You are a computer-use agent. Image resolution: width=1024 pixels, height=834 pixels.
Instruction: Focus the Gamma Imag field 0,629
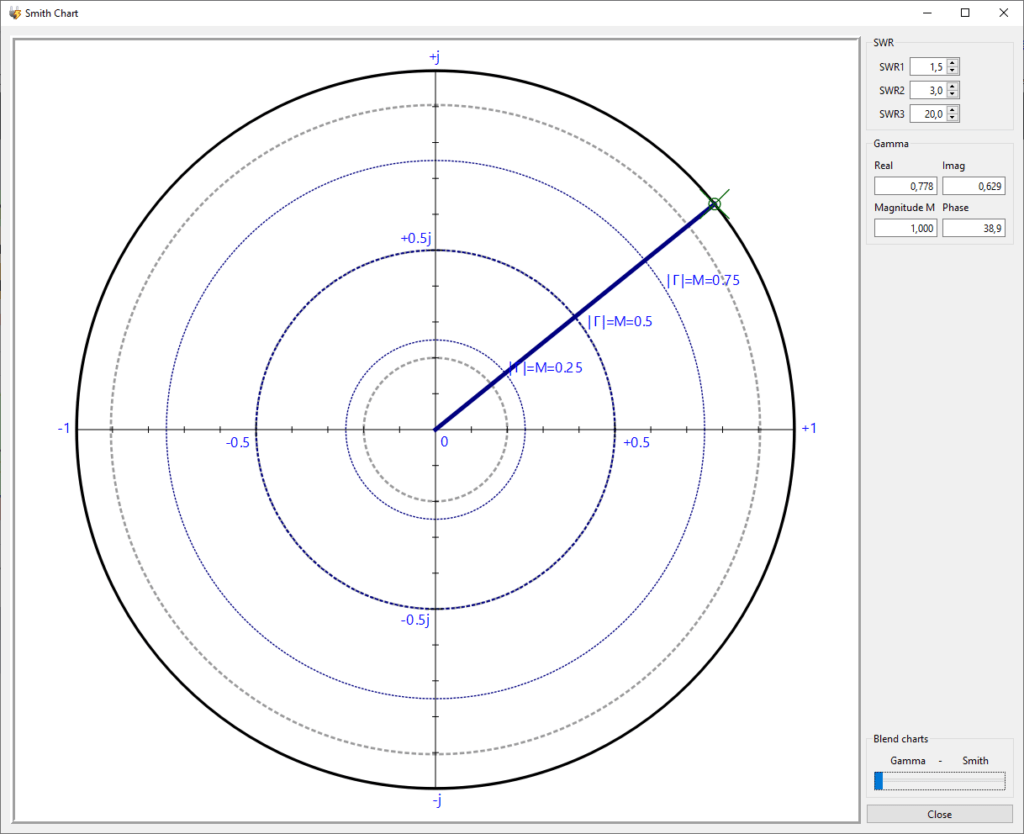coord(973,186)
